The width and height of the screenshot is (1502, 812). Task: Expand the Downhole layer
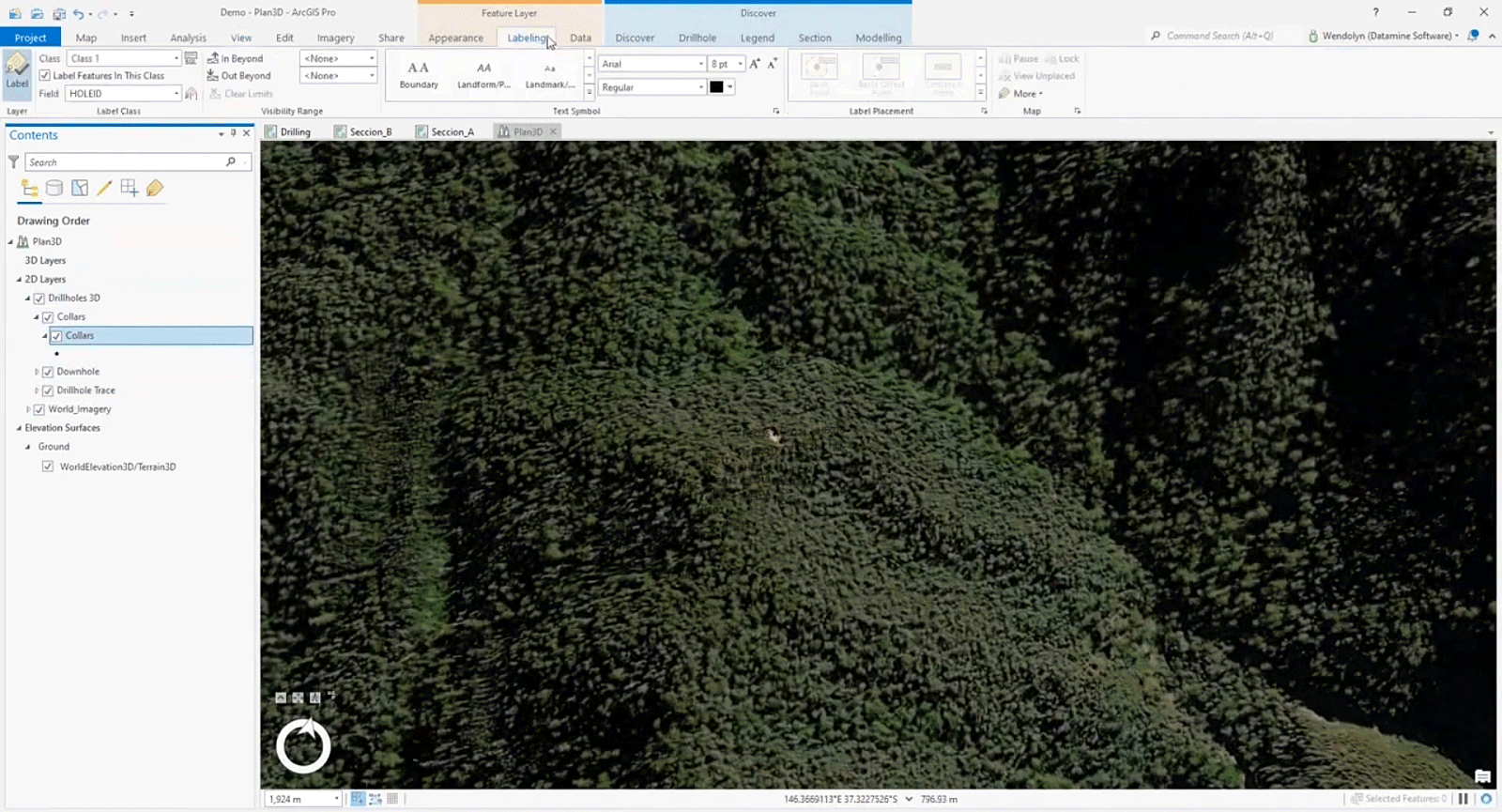point(37,372)
